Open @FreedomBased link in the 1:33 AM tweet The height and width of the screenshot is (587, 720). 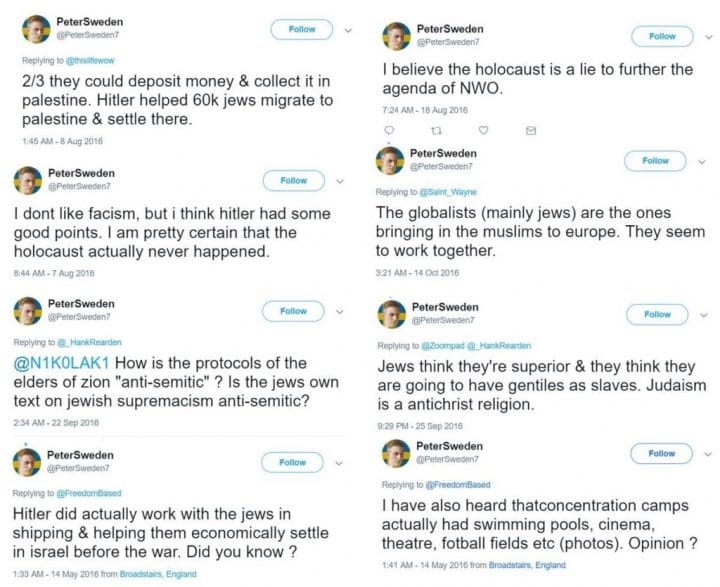[89, 493]
